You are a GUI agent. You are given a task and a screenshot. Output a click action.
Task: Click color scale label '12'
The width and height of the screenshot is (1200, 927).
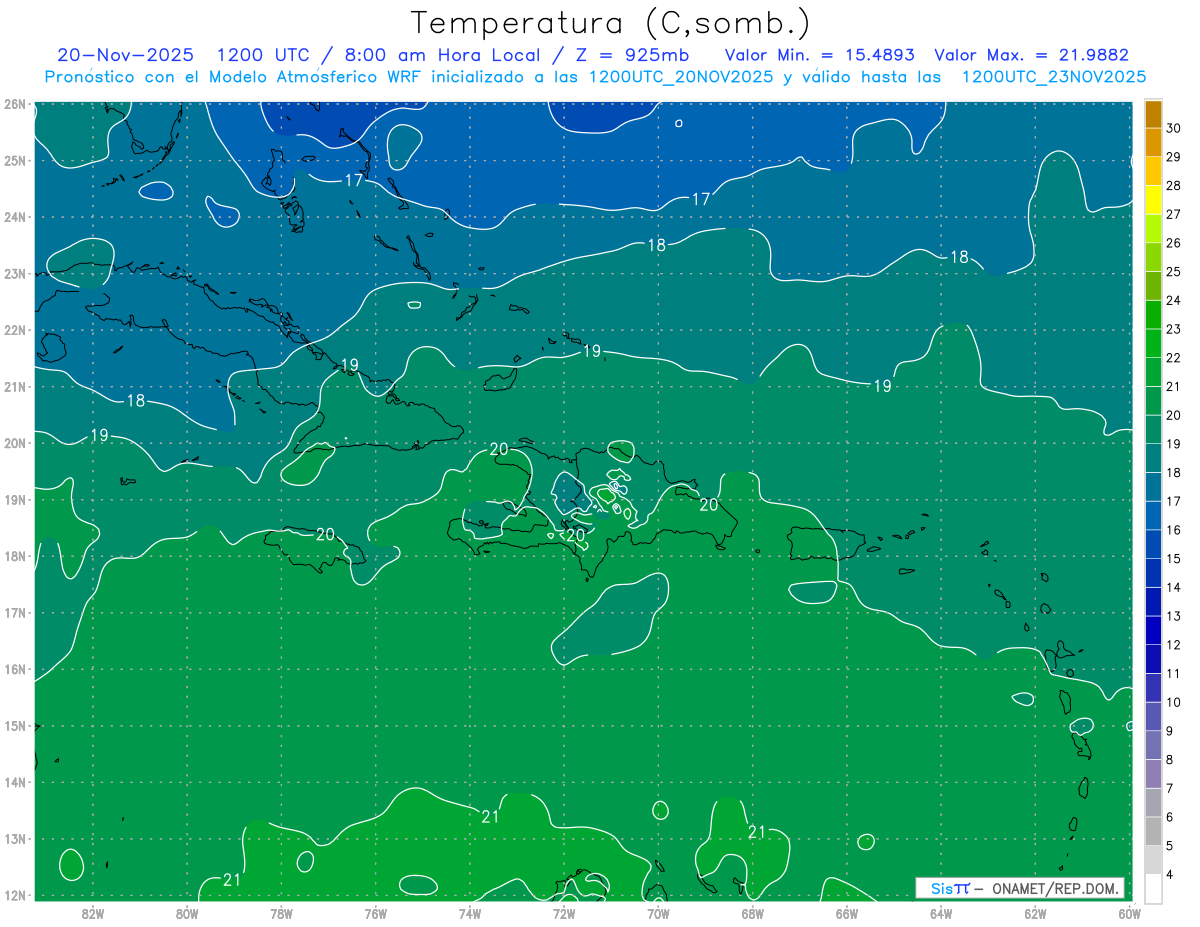pyautogui.click(x=1174, y=645)
